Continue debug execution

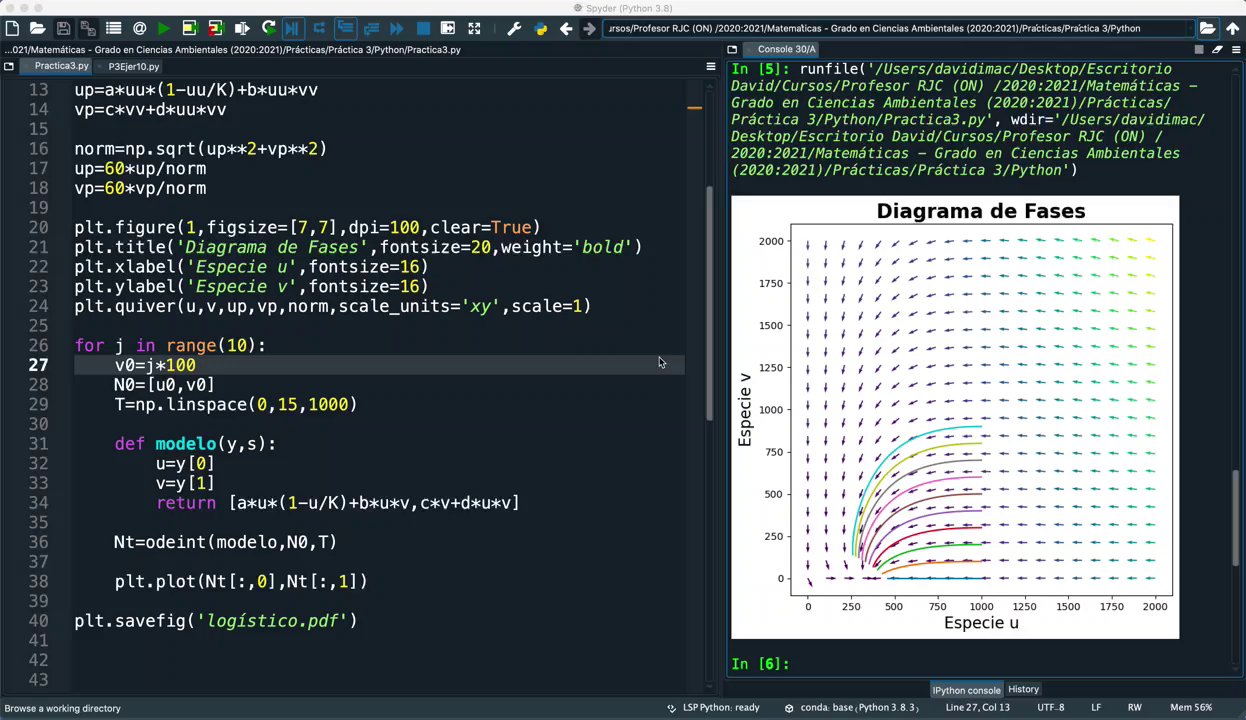pos(397,28)
